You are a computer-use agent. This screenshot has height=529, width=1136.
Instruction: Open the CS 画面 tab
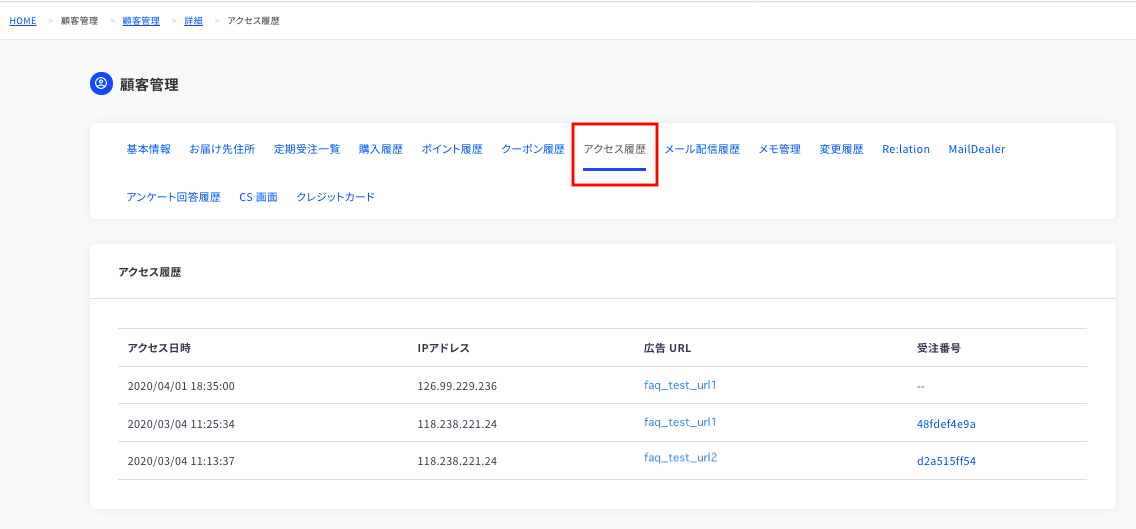click(x=259, y=196)
